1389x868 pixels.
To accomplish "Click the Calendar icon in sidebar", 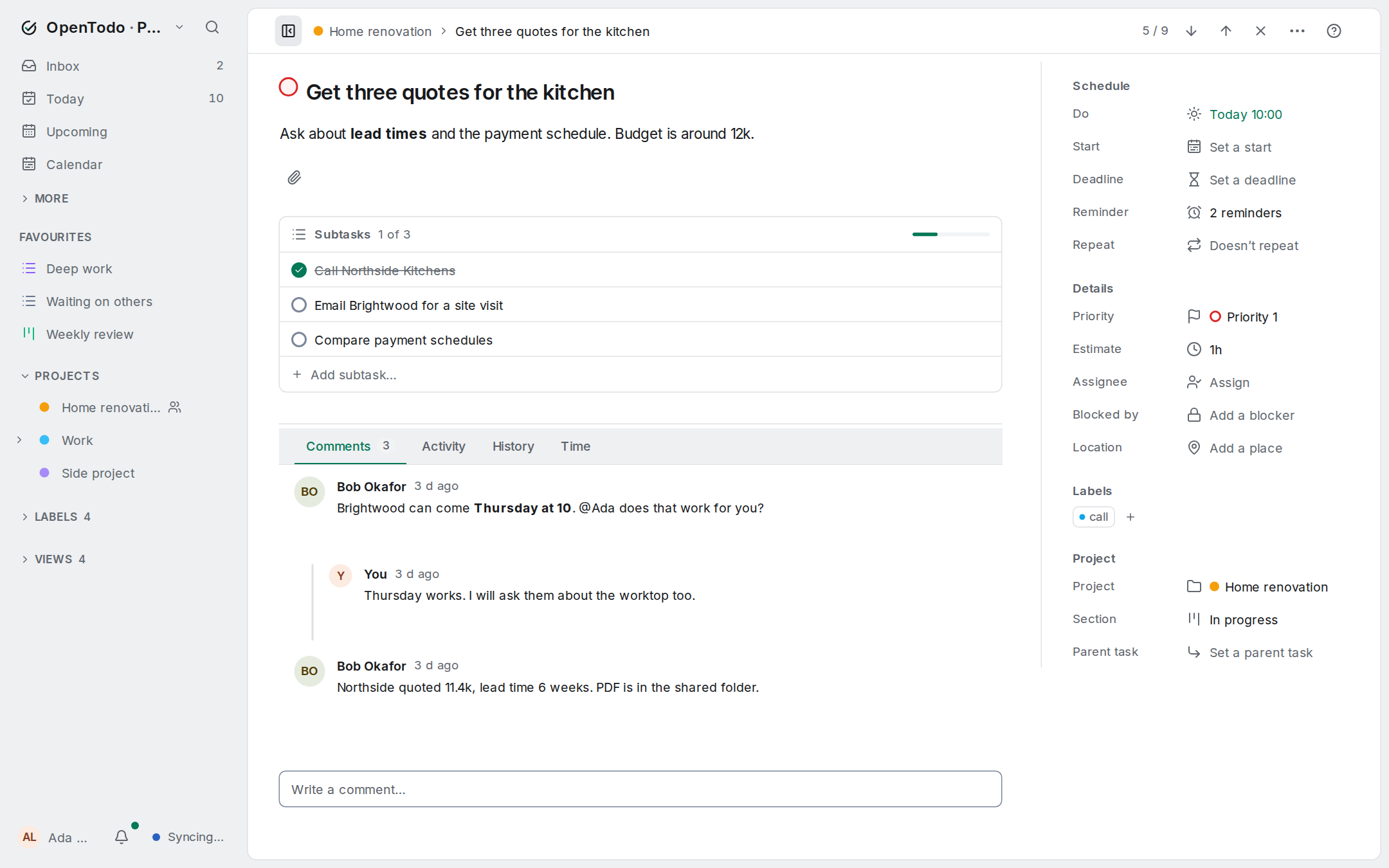I will click(x=29, y=164).
